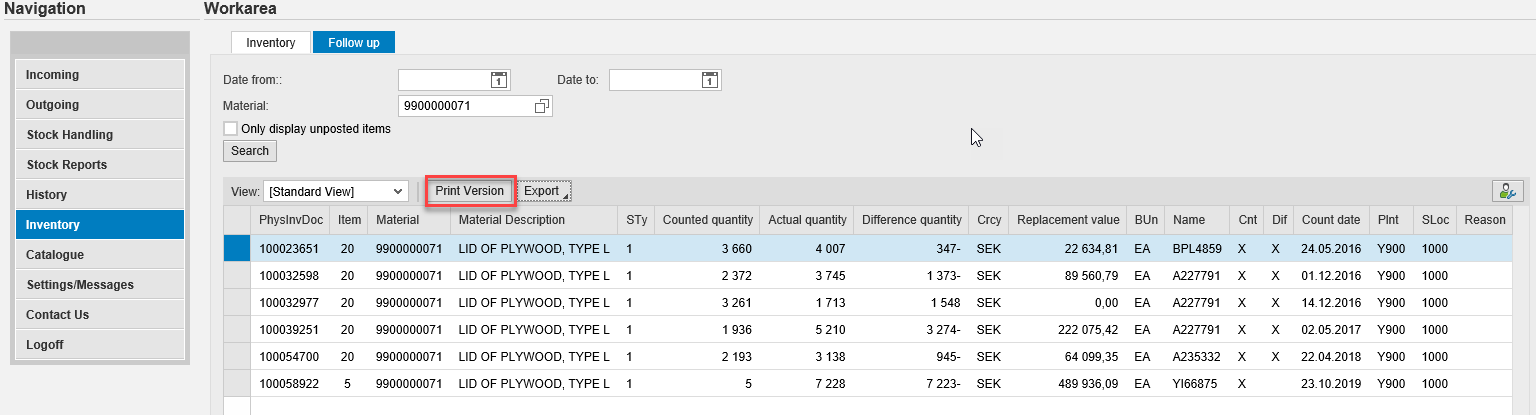Click document number 100054700
Image resolution: width=1536 pixels, height=415 pixels.
coord(289,357)
